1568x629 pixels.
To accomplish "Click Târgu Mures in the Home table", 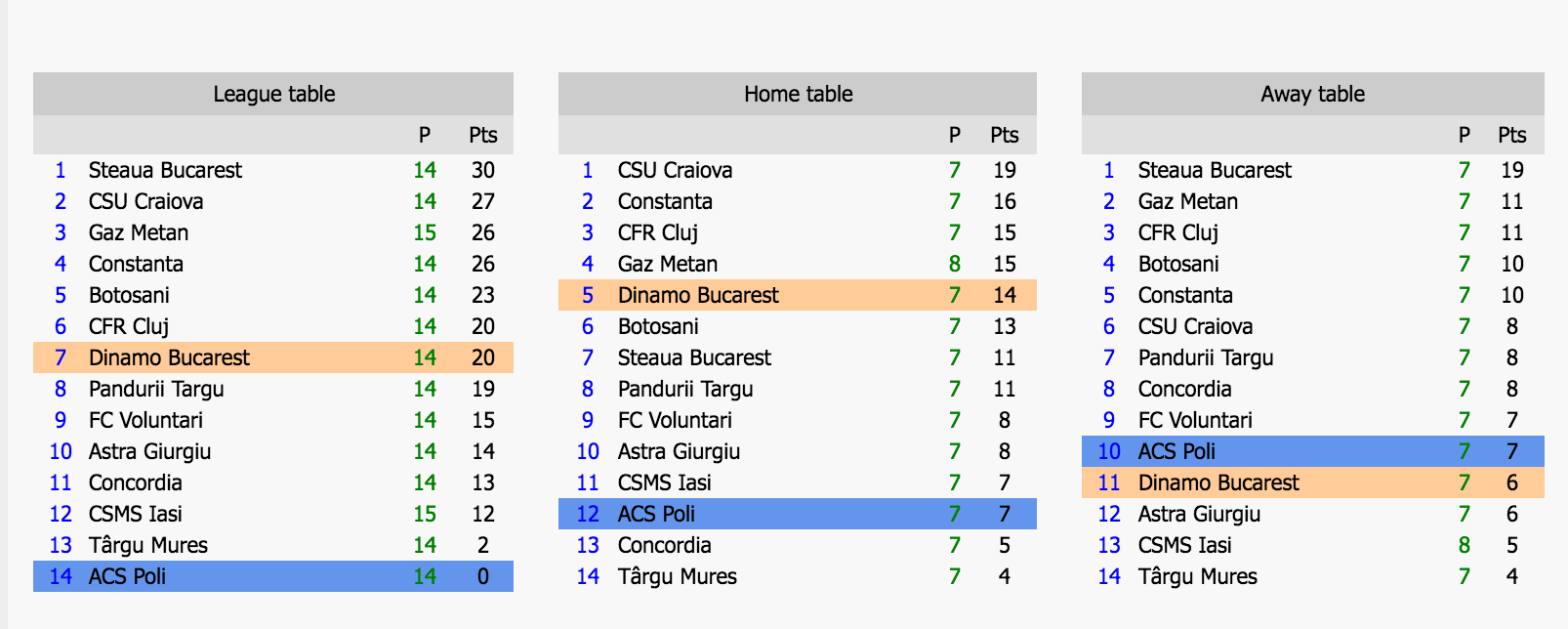I will 677,576.
